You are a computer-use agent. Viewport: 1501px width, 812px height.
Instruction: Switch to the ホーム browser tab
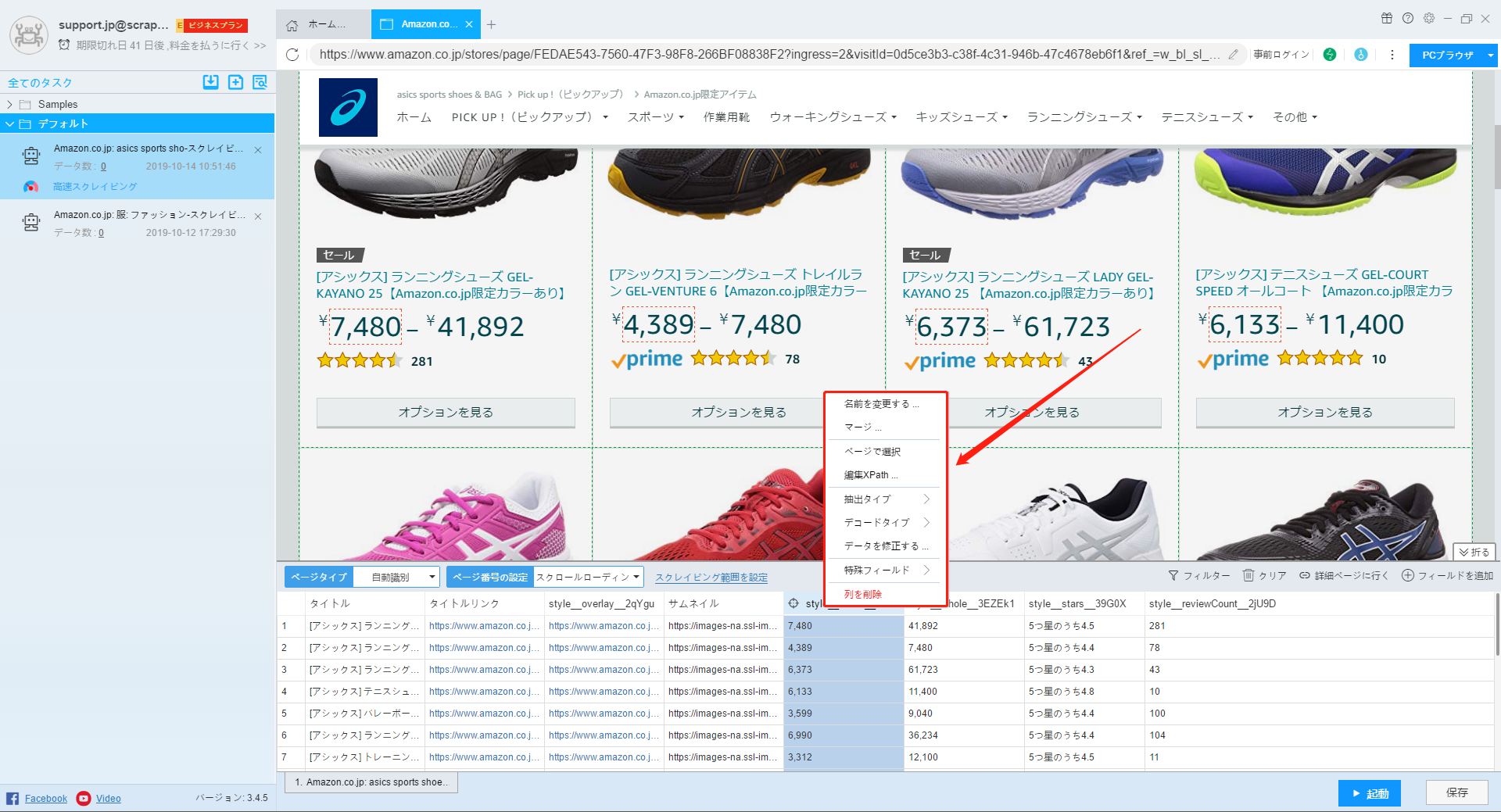coord(324,24)
